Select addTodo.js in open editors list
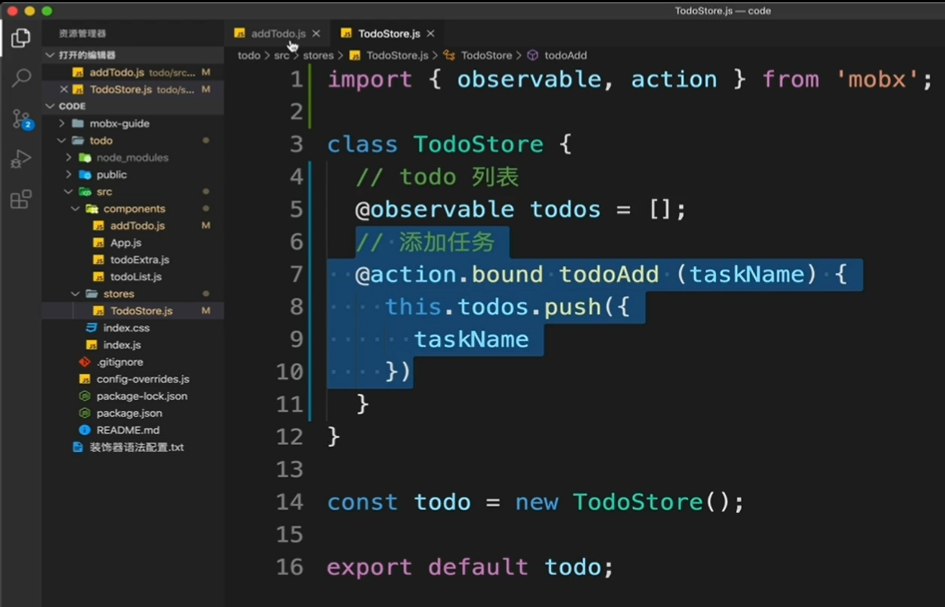The height and width of the screenshot is (607, 945). (x=133, y=72)
